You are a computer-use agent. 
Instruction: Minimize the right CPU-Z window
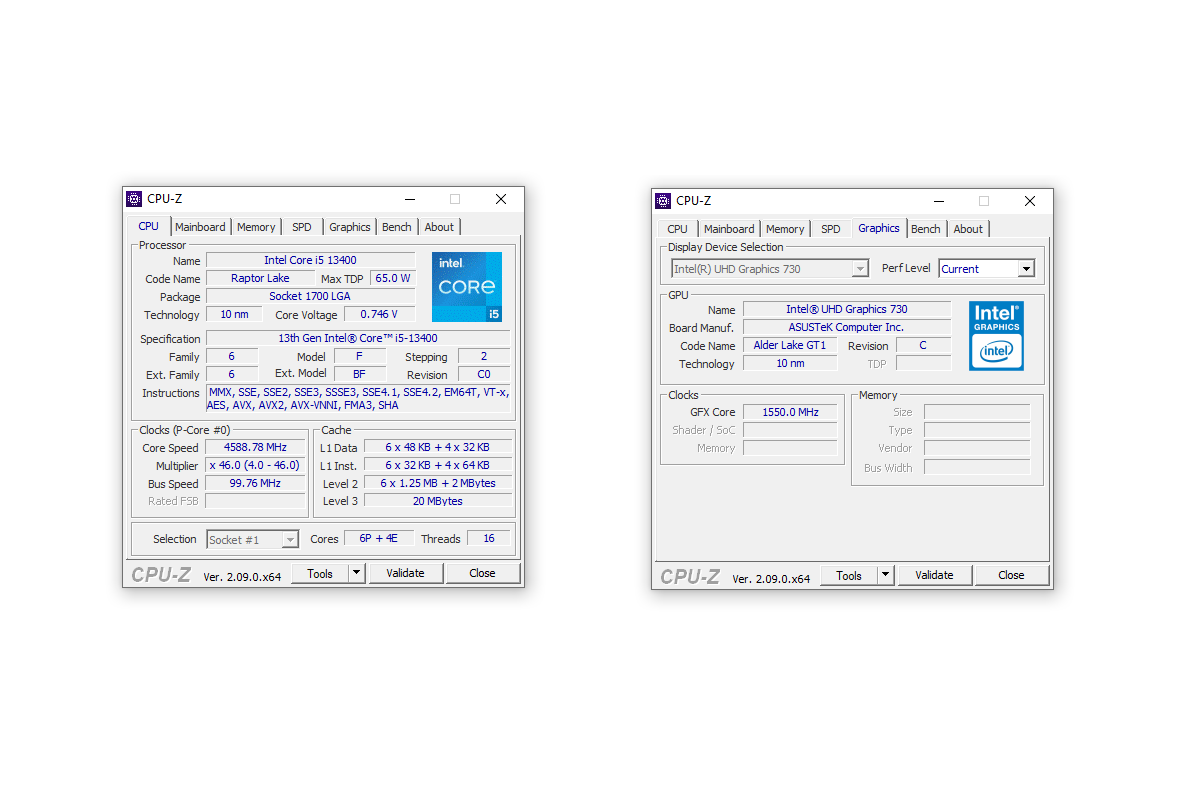pos(938,201)
